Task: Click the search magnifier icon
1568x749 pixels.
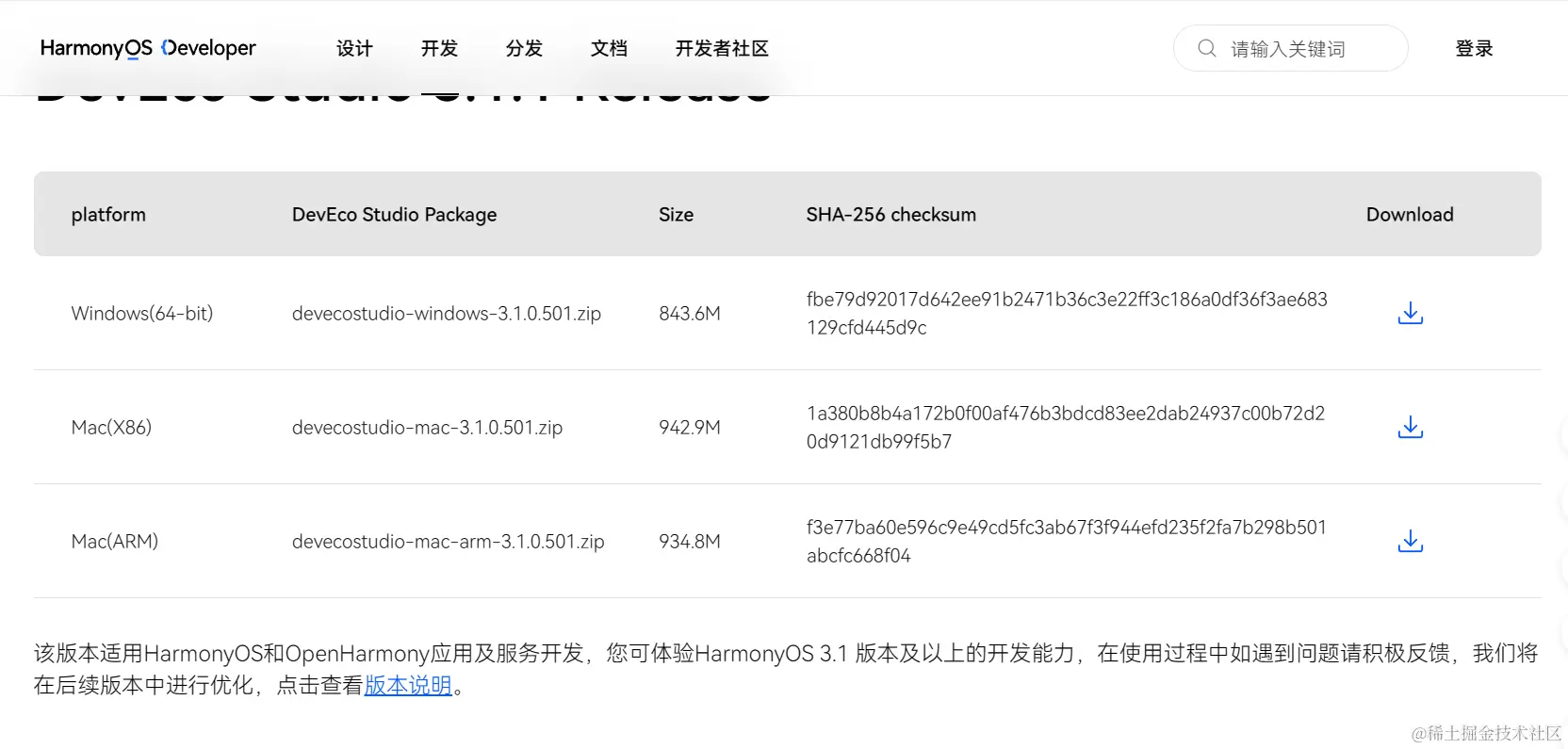Action: point(1206,48)
